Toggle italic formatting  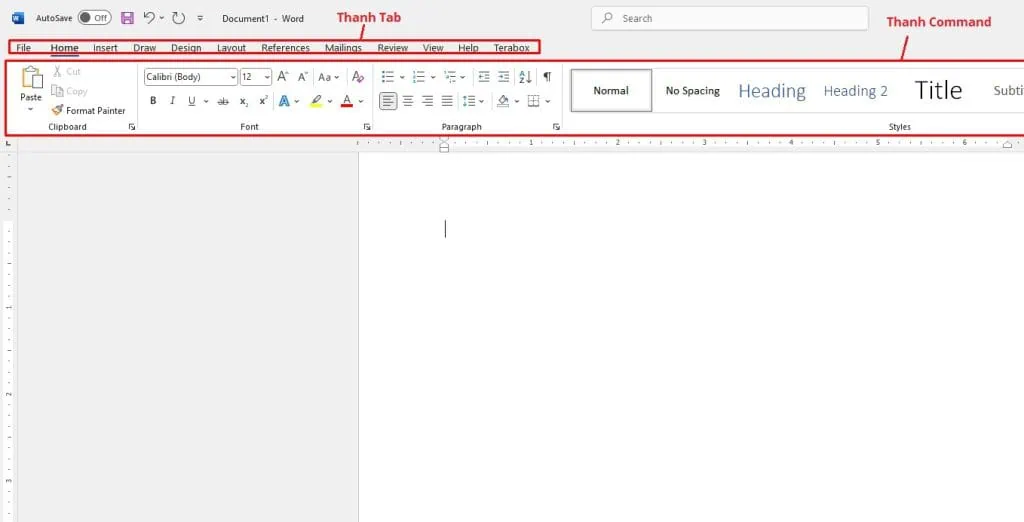point(172,101)
